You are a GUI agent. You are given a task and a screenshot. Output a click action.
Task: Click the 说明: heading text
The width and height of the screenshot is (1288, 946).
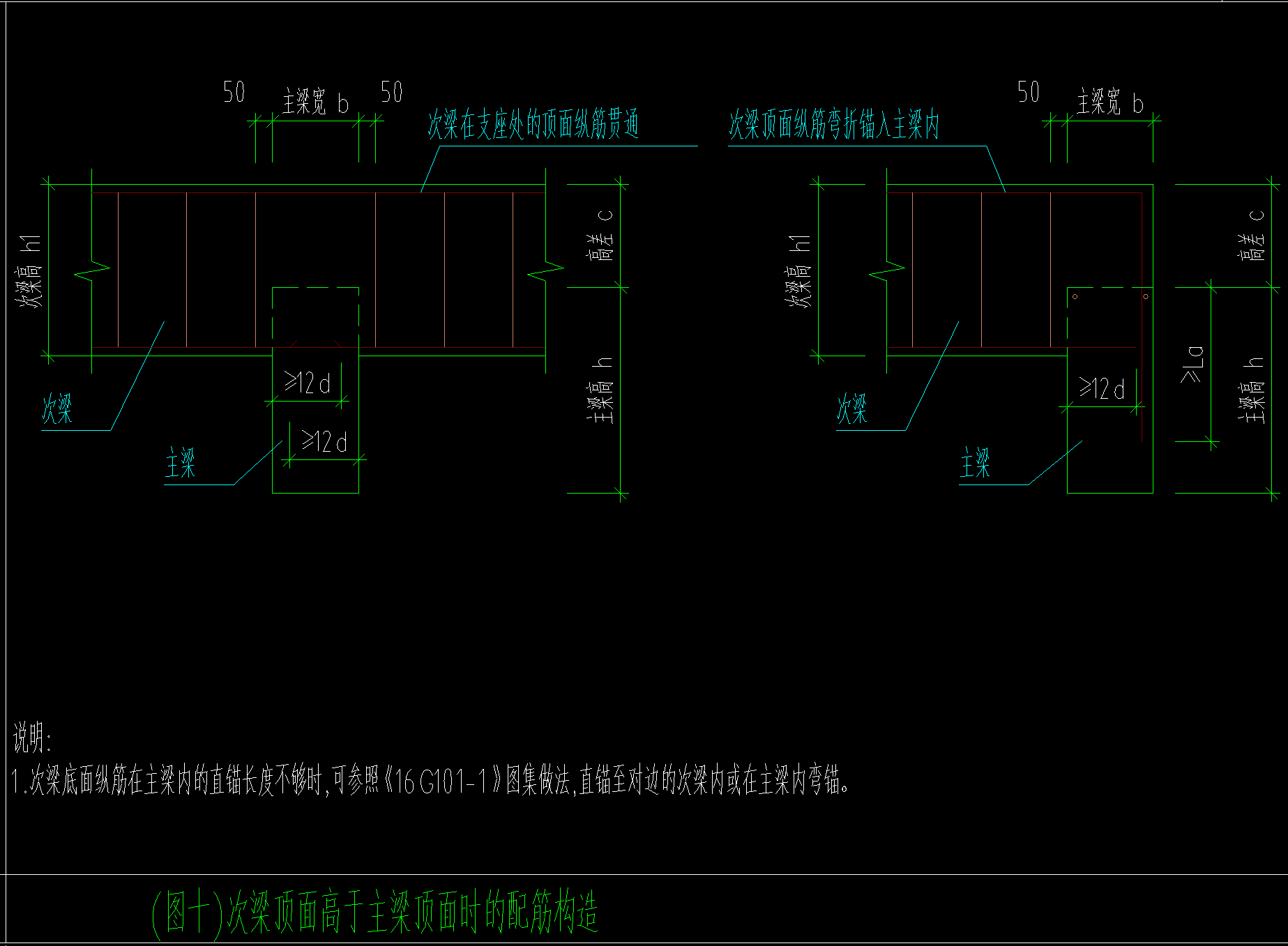click(32, 738)
